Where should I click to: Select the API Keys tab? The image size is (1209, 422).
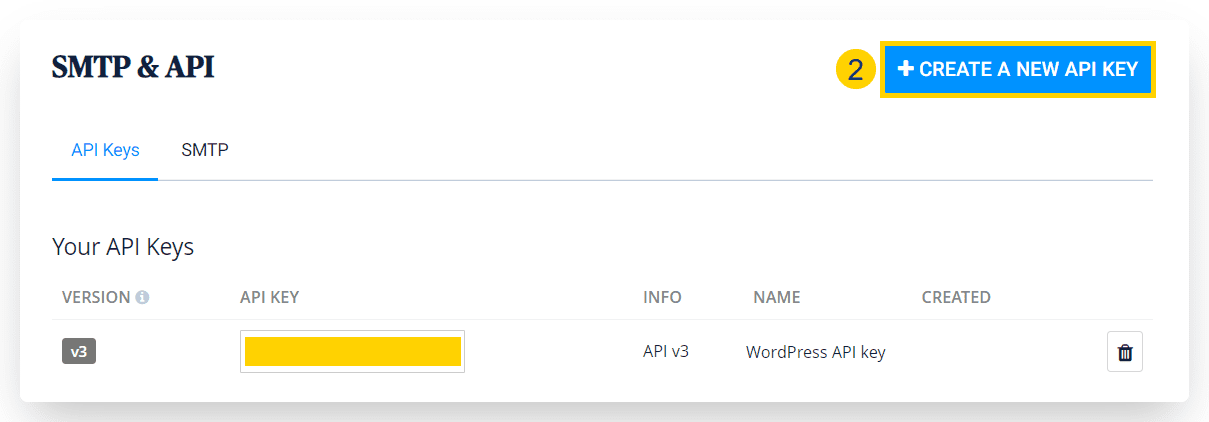click(x=105, y=150)
